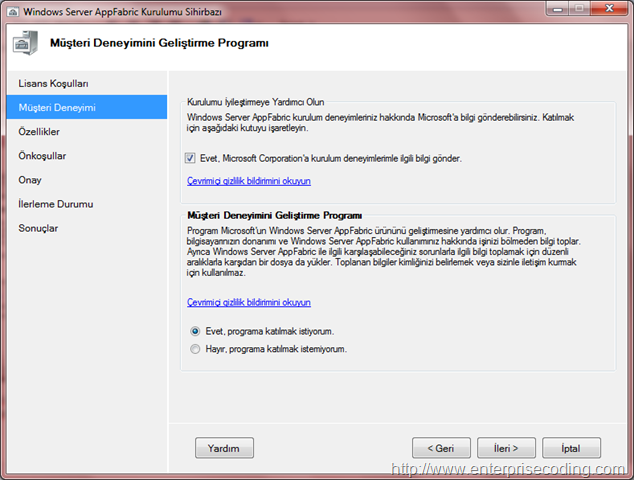Click the AppFabric title bar window icon
Viewport: 634px width, 480px height.
pyautogui.click(x=13, y=12)
